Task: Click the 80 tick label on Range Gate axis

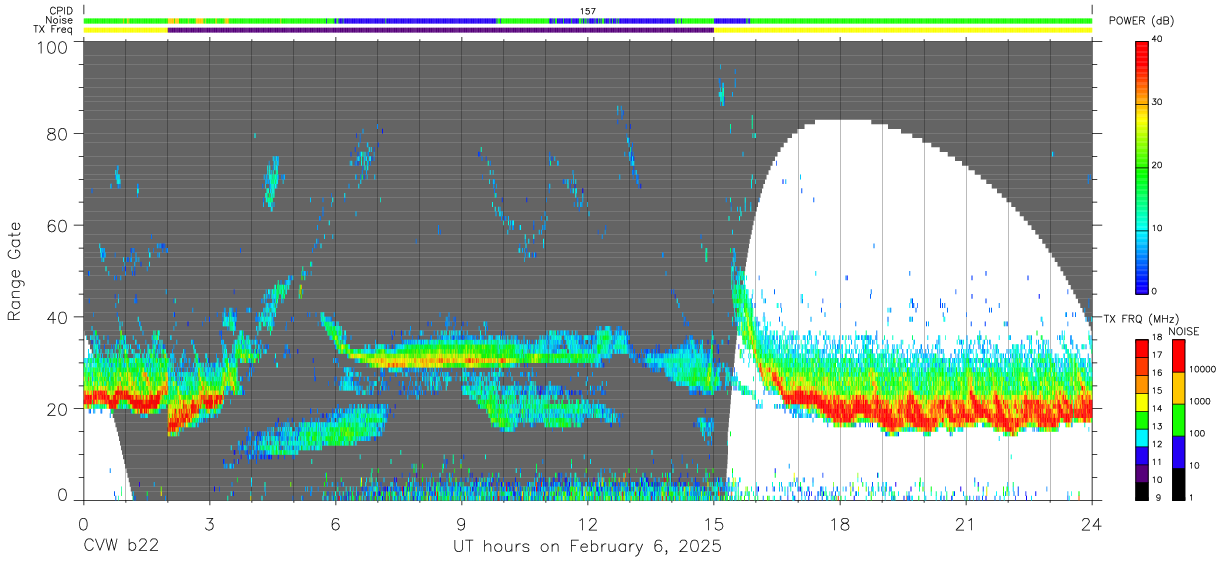Action: (58, 133)
